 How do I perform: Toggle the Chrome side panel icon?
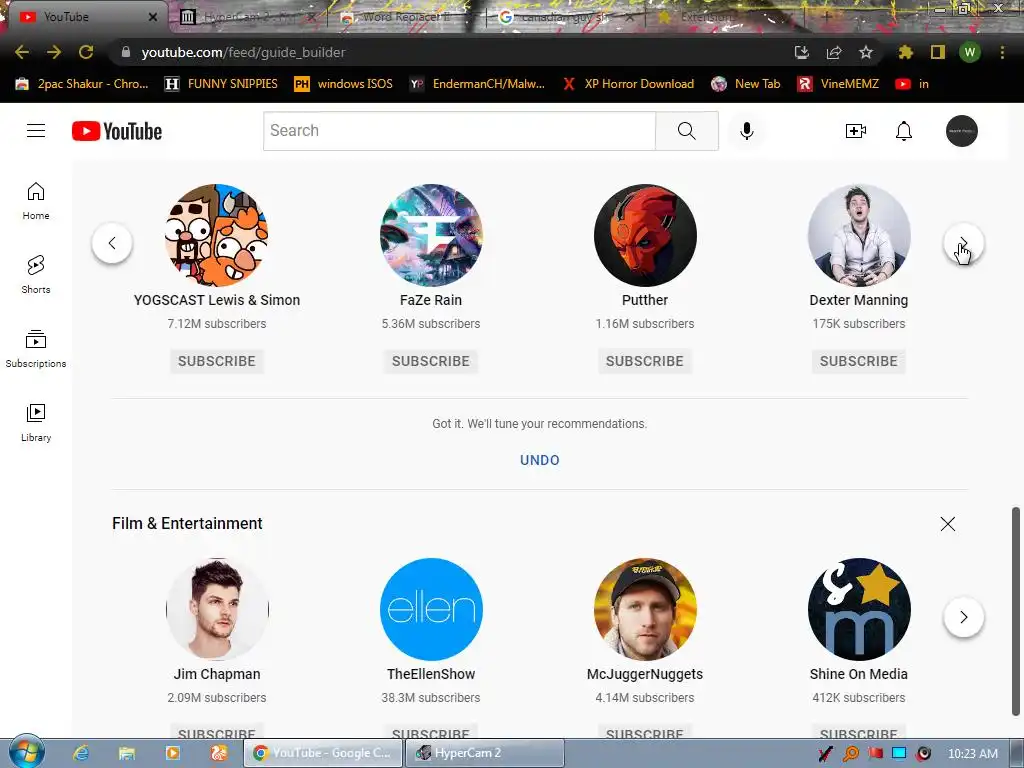(937, 52)
